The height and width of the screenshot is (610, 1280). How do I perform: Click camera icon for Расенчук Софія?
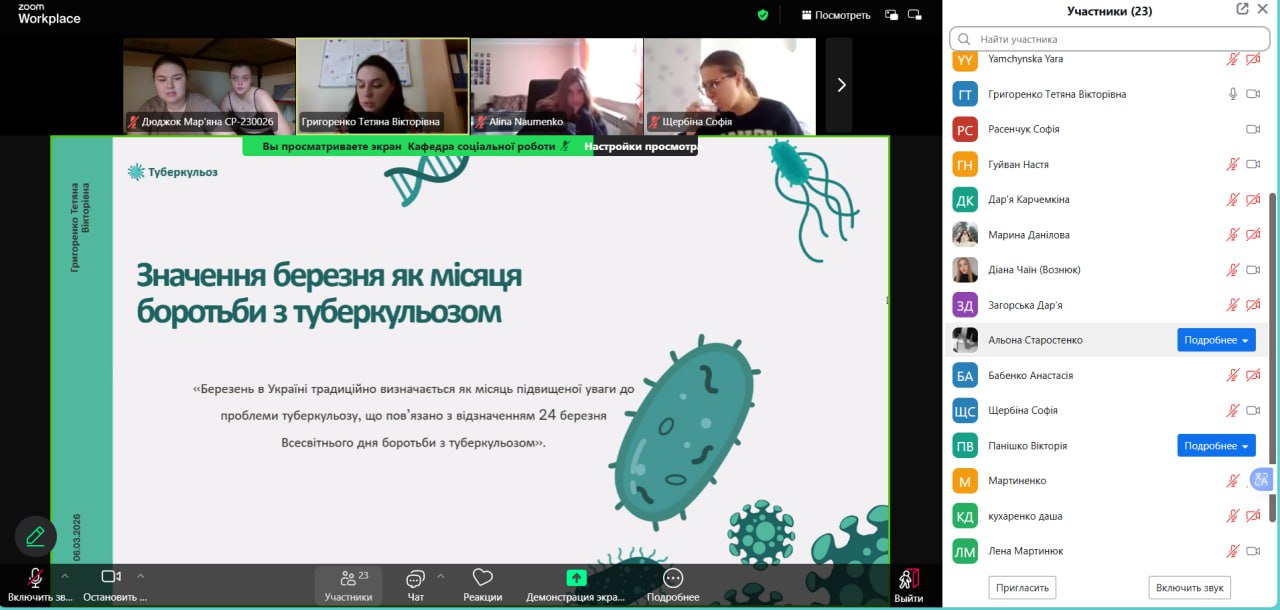[x=1253, y=129]
